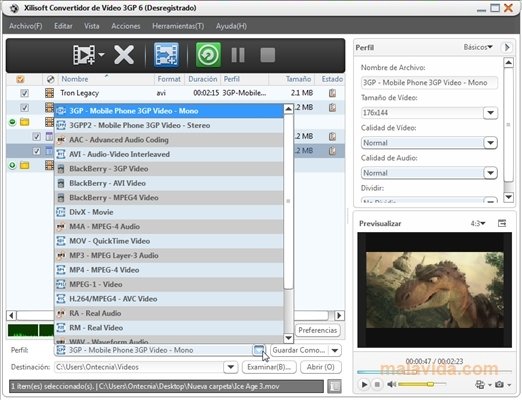Click the Destinación path field

(139, 367)
